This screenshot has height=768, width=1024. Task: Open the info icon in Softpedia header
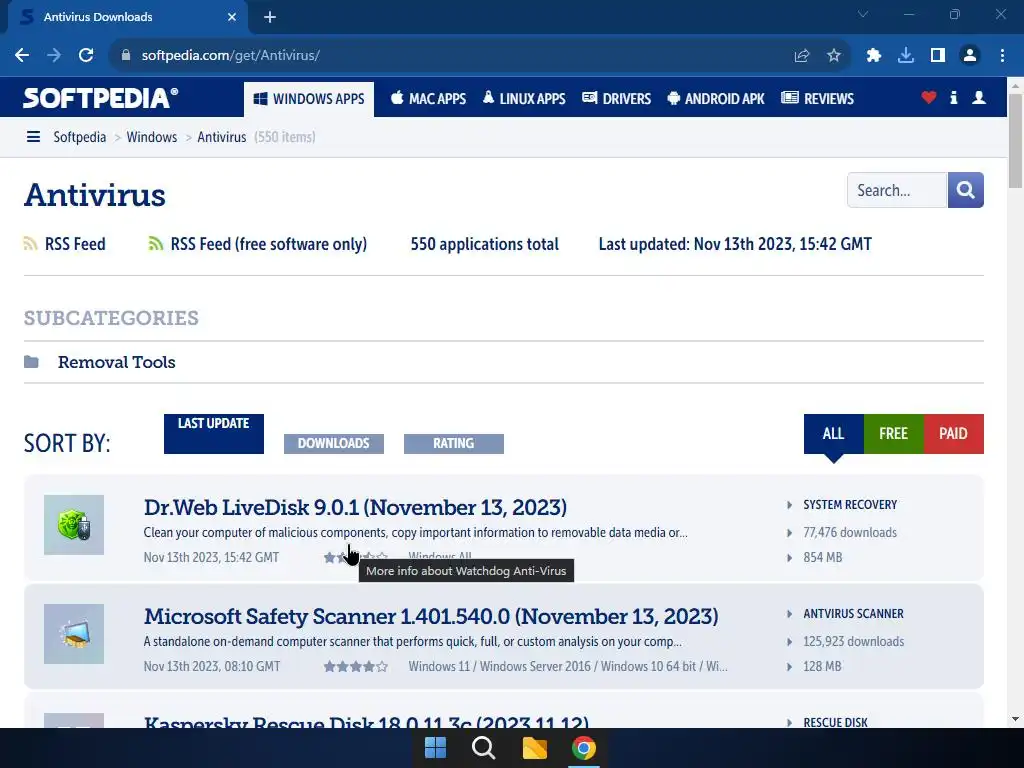[x=953, y=98]
